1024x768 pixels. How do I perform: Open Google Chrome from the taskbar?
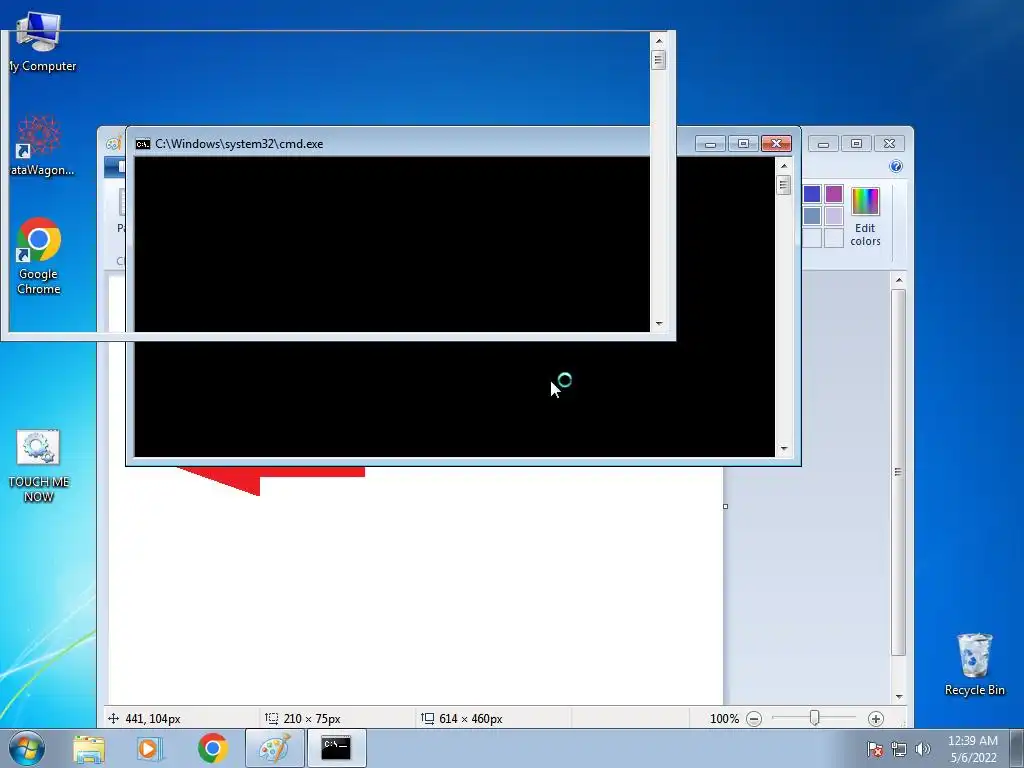pos(212,748)
